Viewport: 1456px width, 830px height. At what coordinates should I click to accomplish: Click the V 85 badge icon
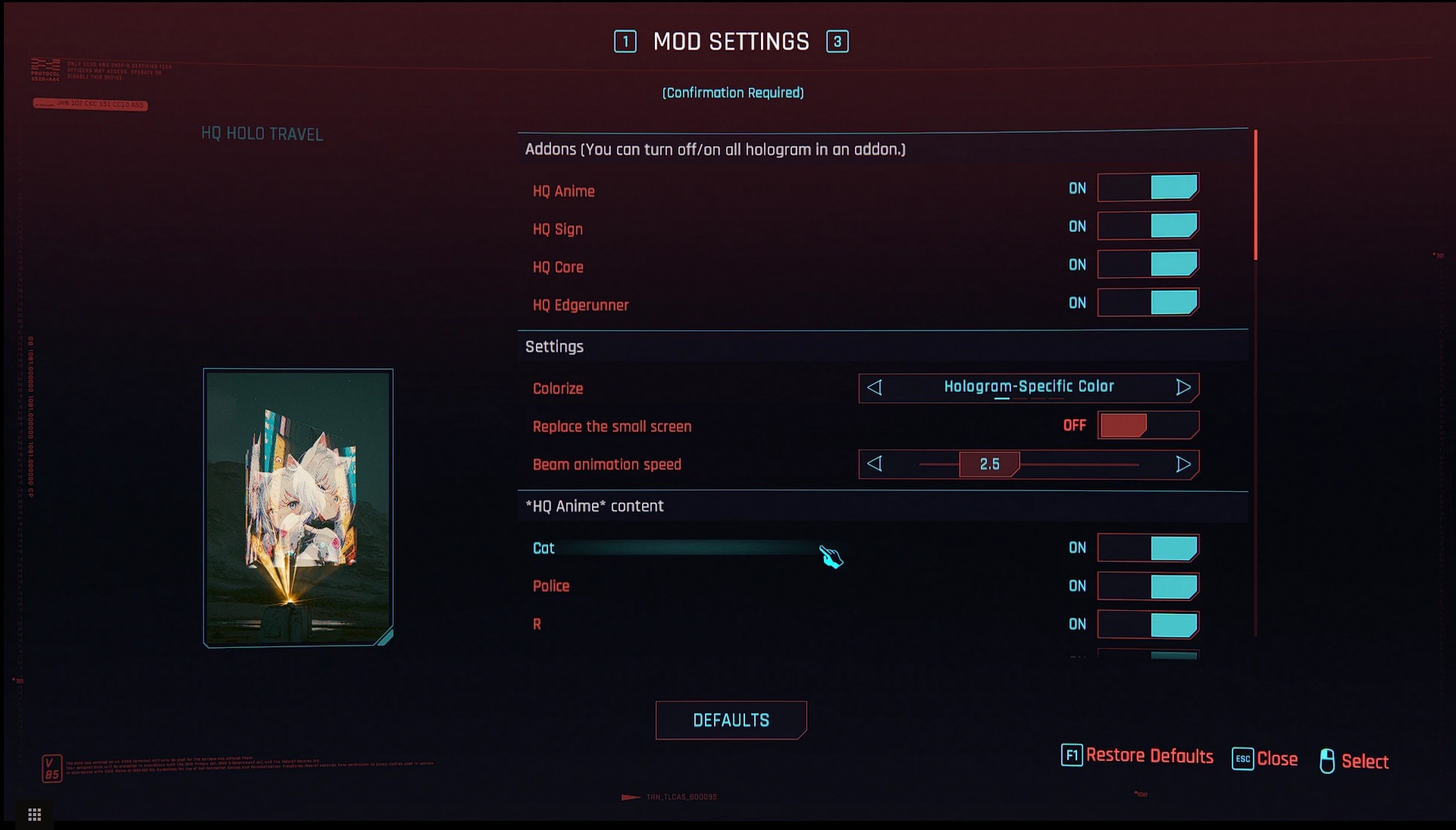click(51, 769)
